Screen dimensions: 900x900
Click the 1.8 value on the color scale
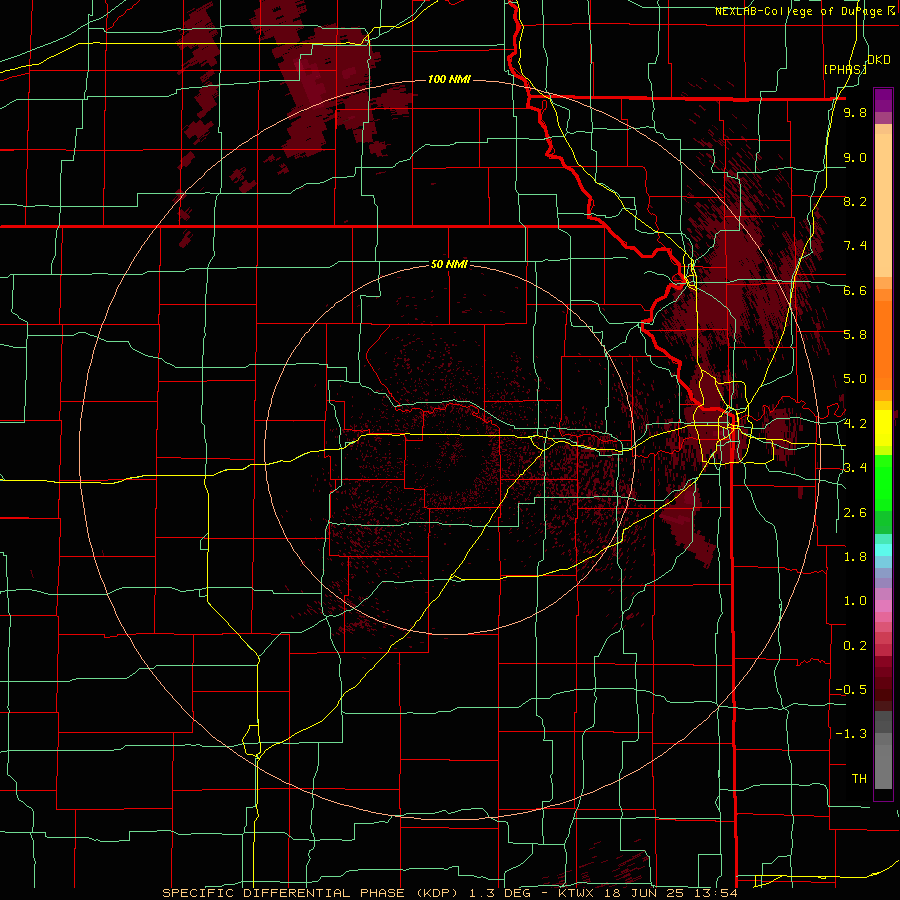click(x=855, y=557)
